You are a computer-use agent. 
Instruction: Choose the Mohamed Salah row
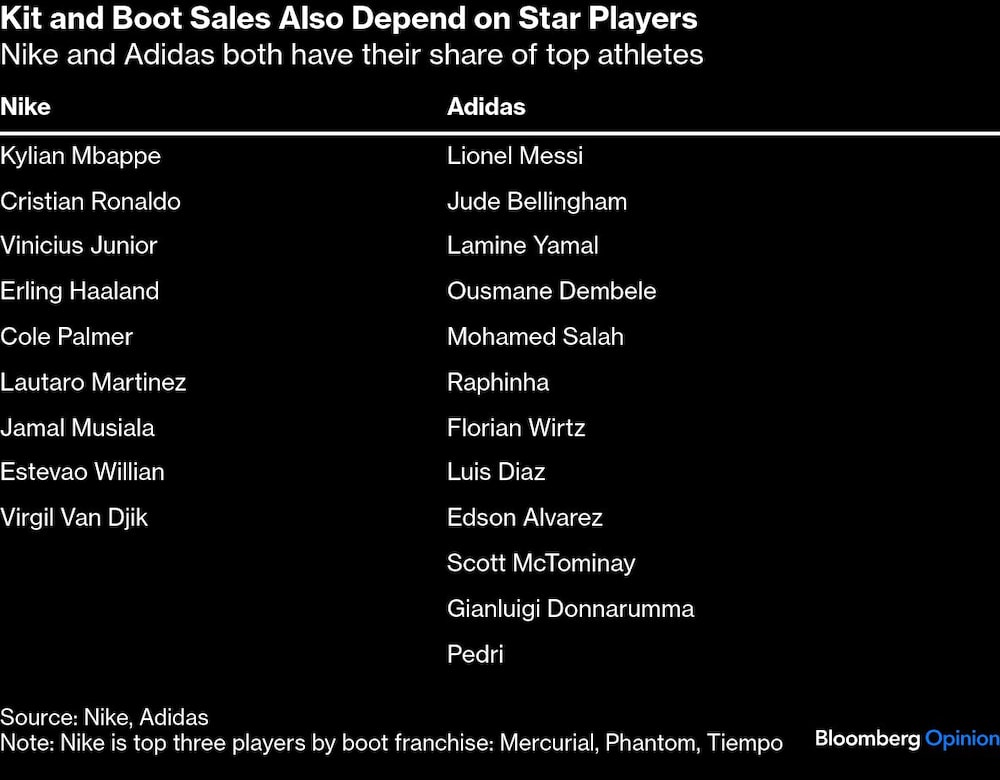[535, 336]
